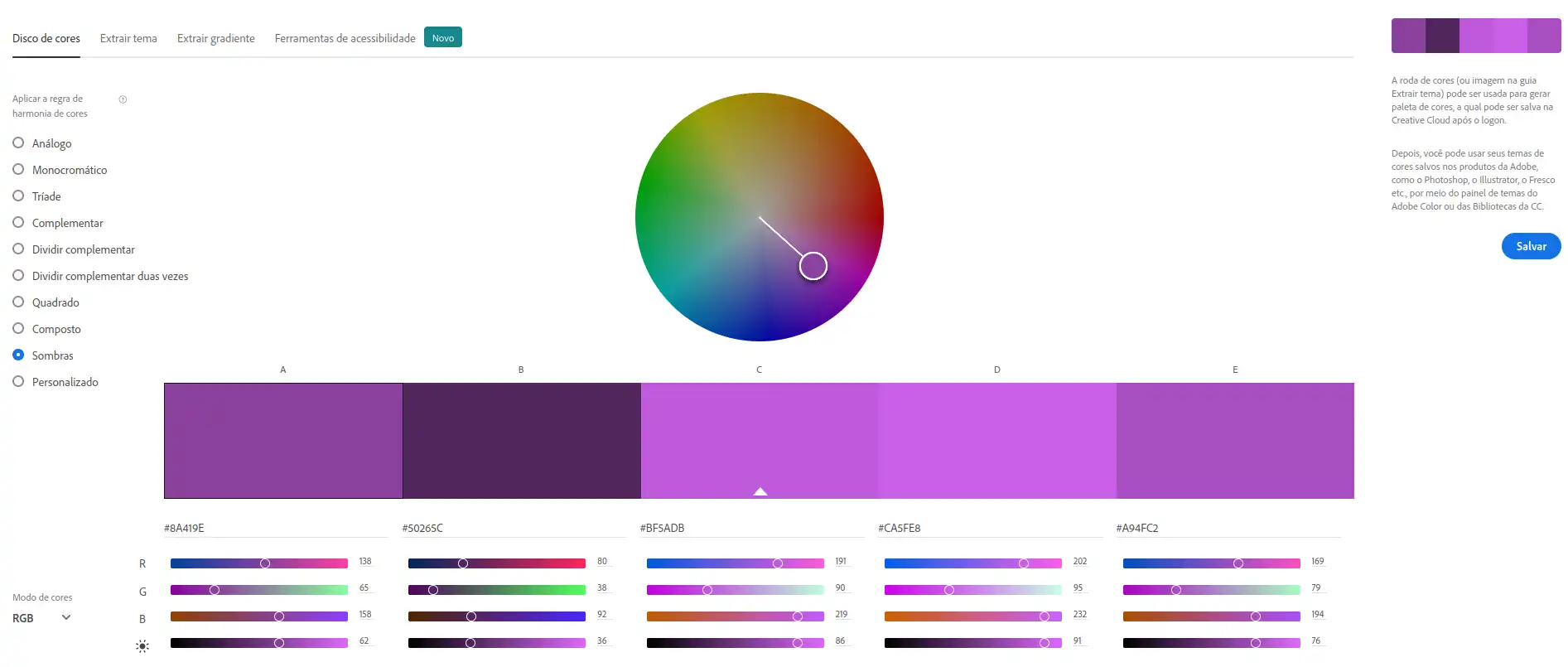Screen dimensions: 1568x667
Task: Open Ferramentas de acessibilidade tab
Action: point(345,38)
